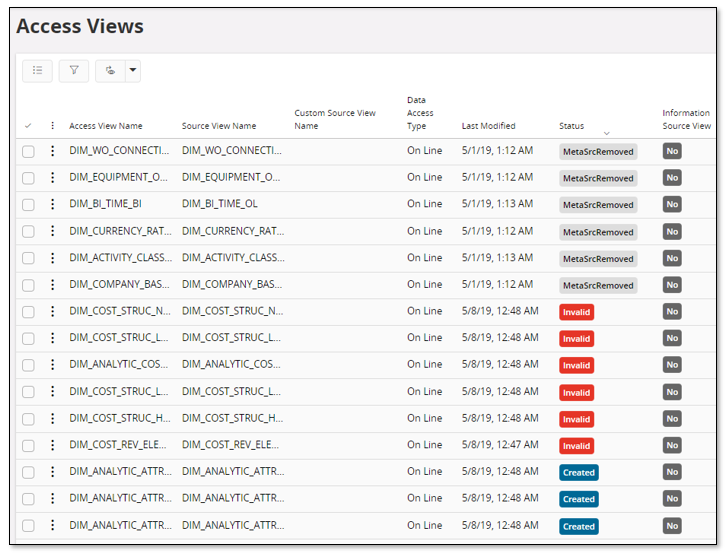The height and width of the screenshot is (553, 726).
Task: Tick the checkbox for DIM_ACTIVITY_CLASS row
Action: pos(28,258)
